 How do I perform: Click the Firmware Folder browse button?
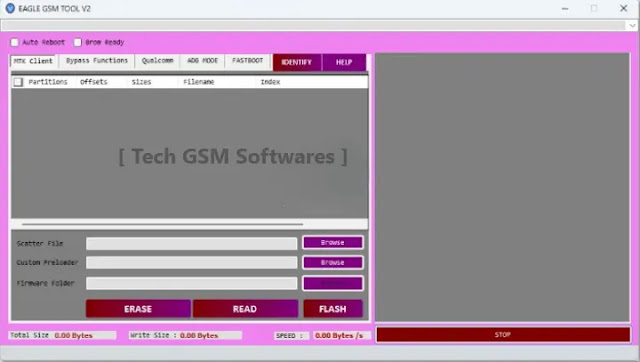pyautogui.click(x=333, y=283)
